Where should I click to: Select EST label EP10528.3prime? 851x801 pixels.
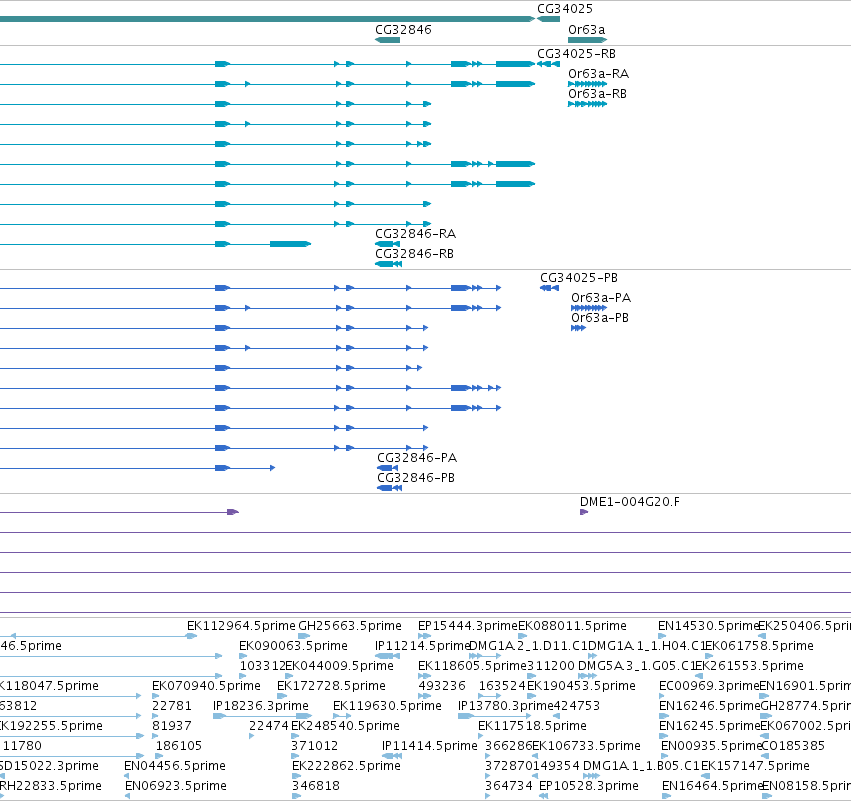pos(589,786)
